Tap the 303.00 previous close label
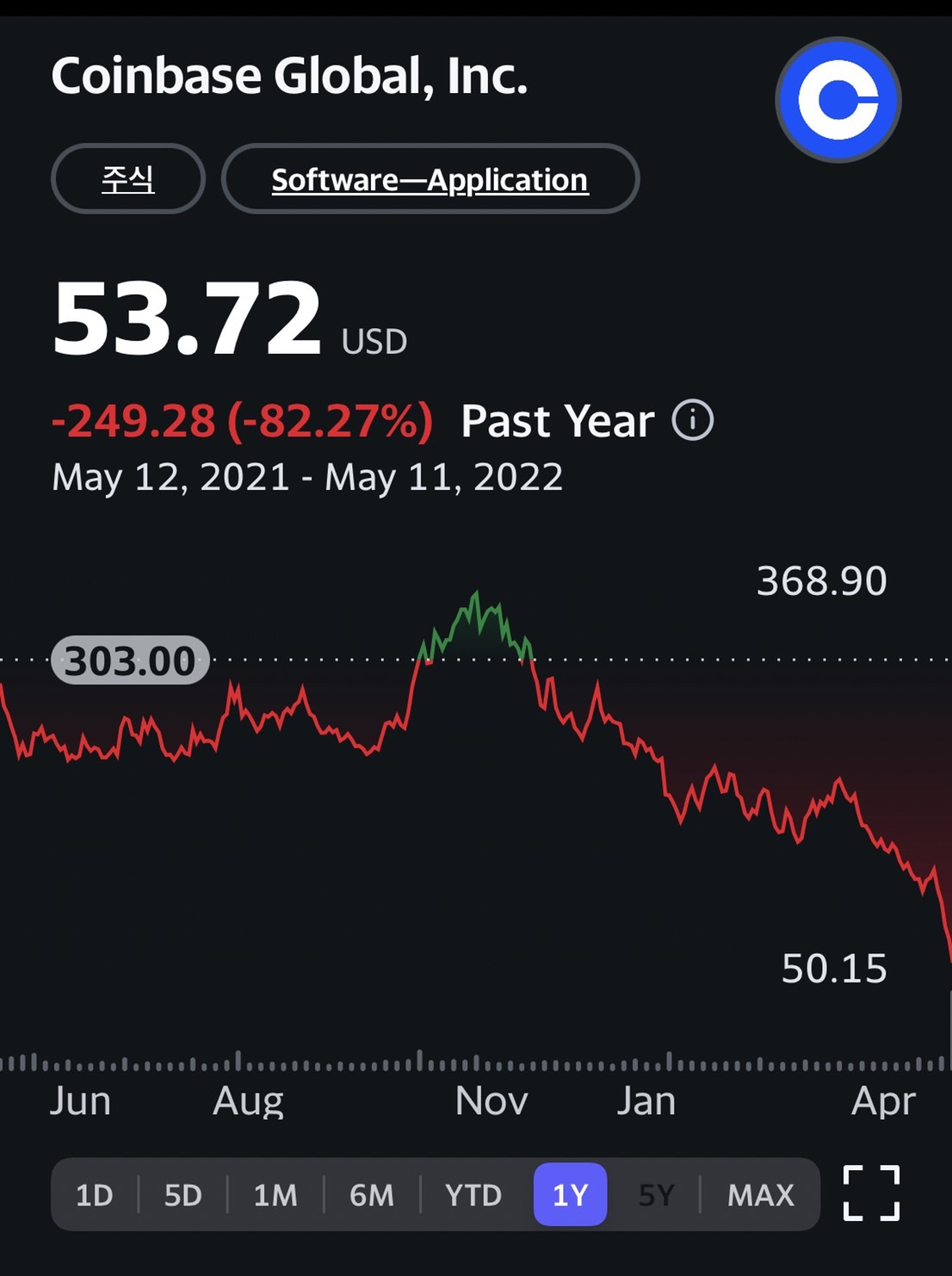Image resolution: width=952 pixels, height=1276 pixels. 130,660
